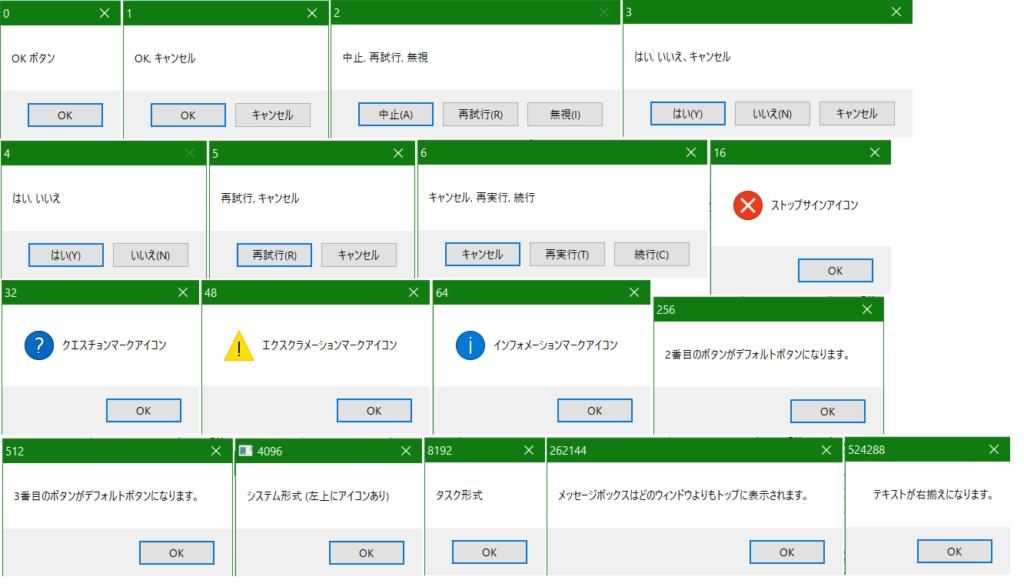Click OK in dialog titled 0
This screenshot has width=1024, height=587.
click(65, 115)
